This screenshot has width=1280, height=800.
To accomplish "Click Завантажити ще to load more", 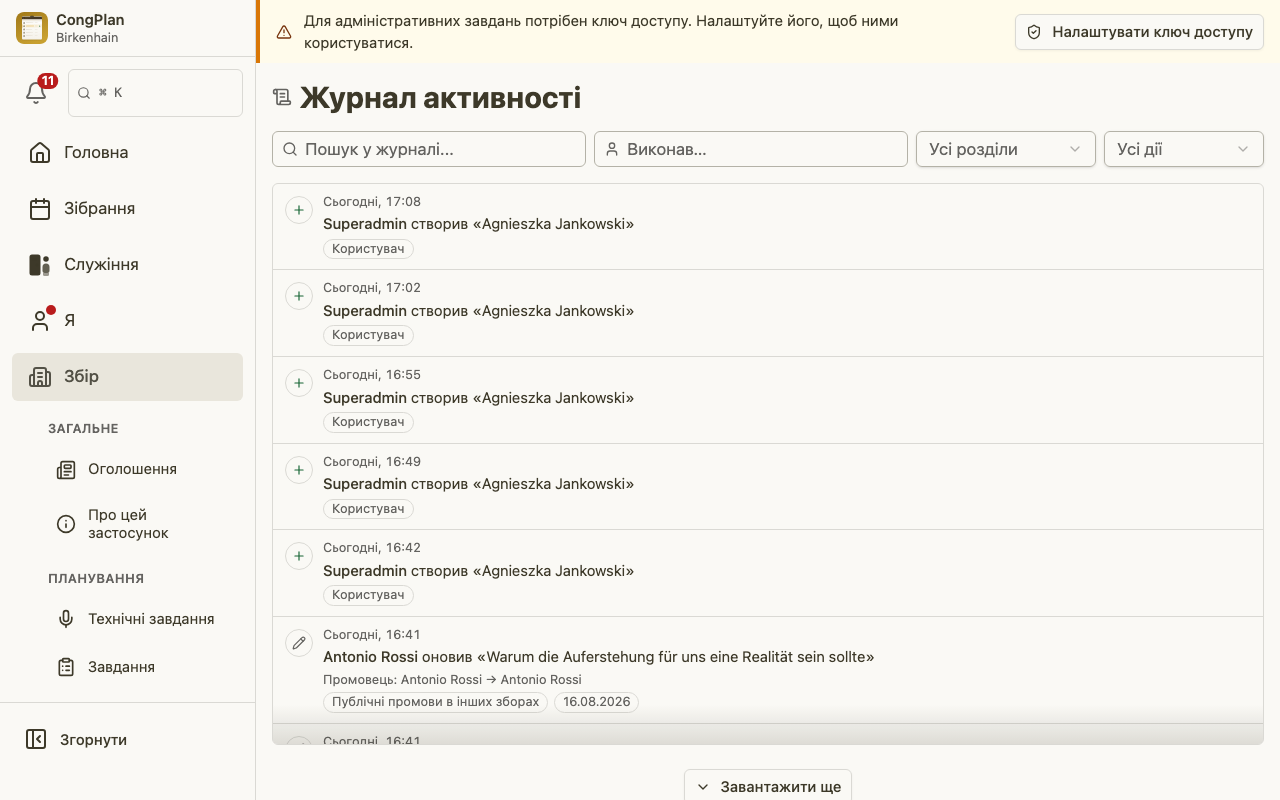I will 768,786.
